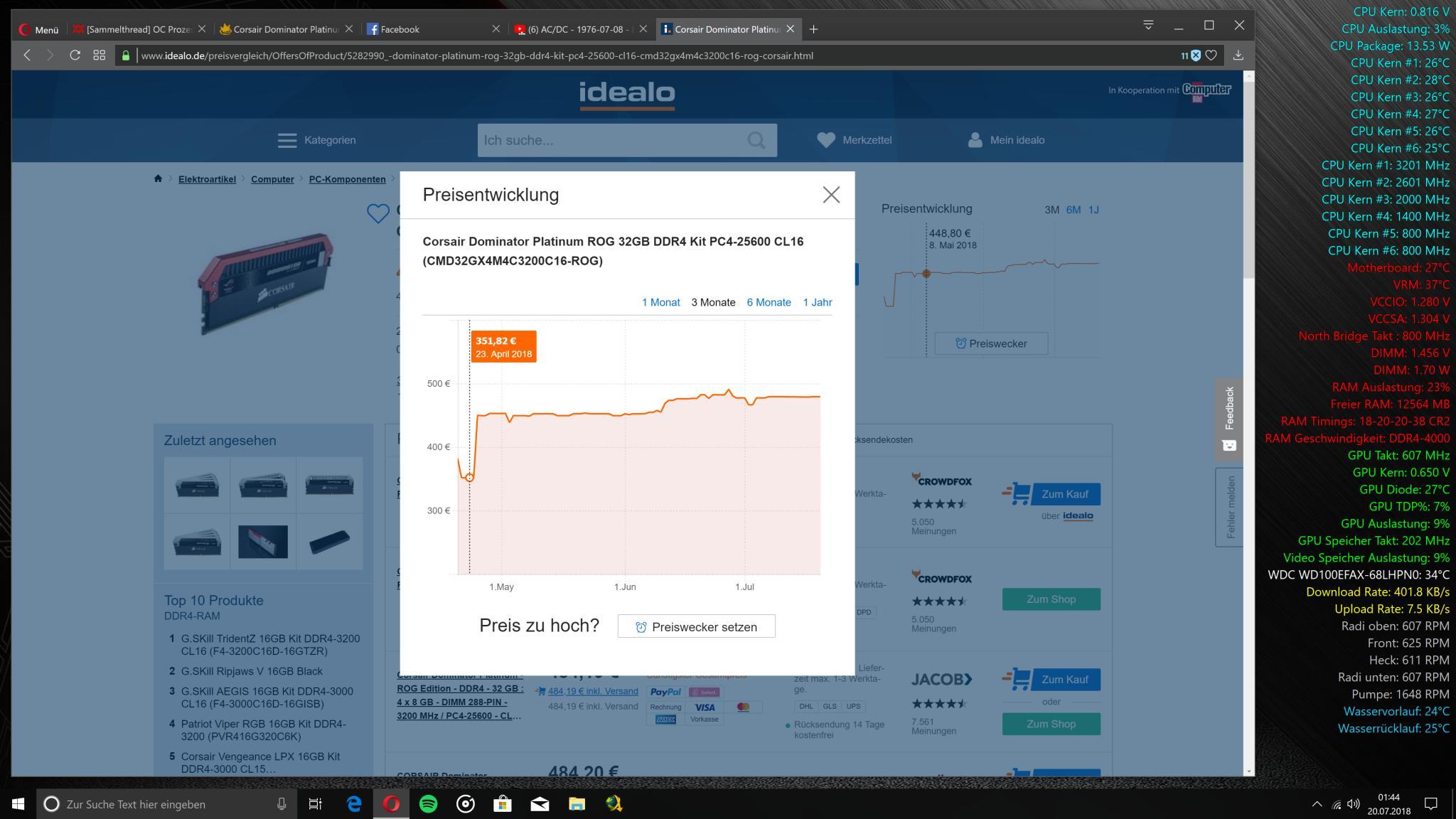Click the home icon in breadcrumb

click(158, 179)
